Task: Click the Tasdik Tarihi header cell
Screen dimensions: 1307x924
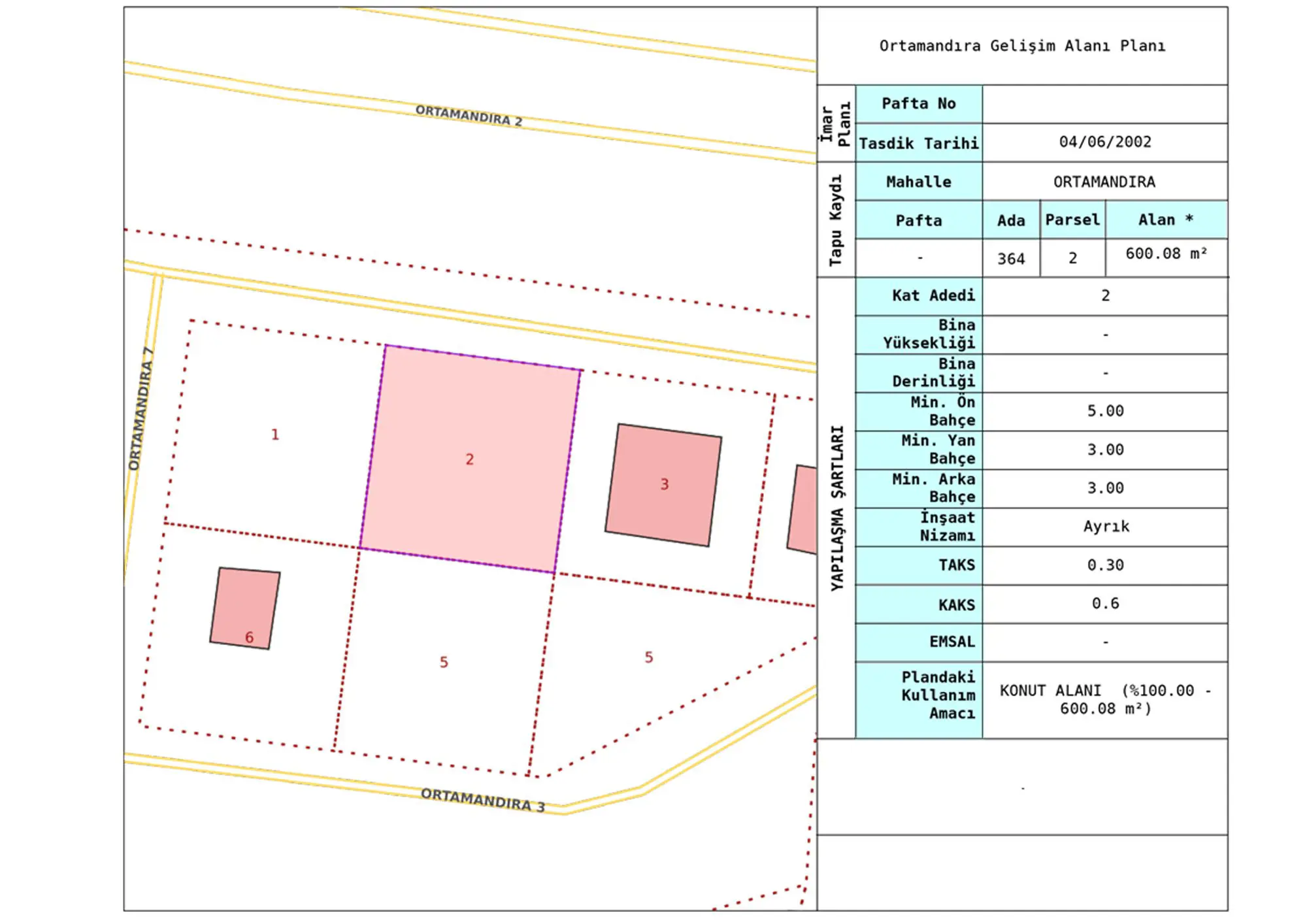Action: 919,143
